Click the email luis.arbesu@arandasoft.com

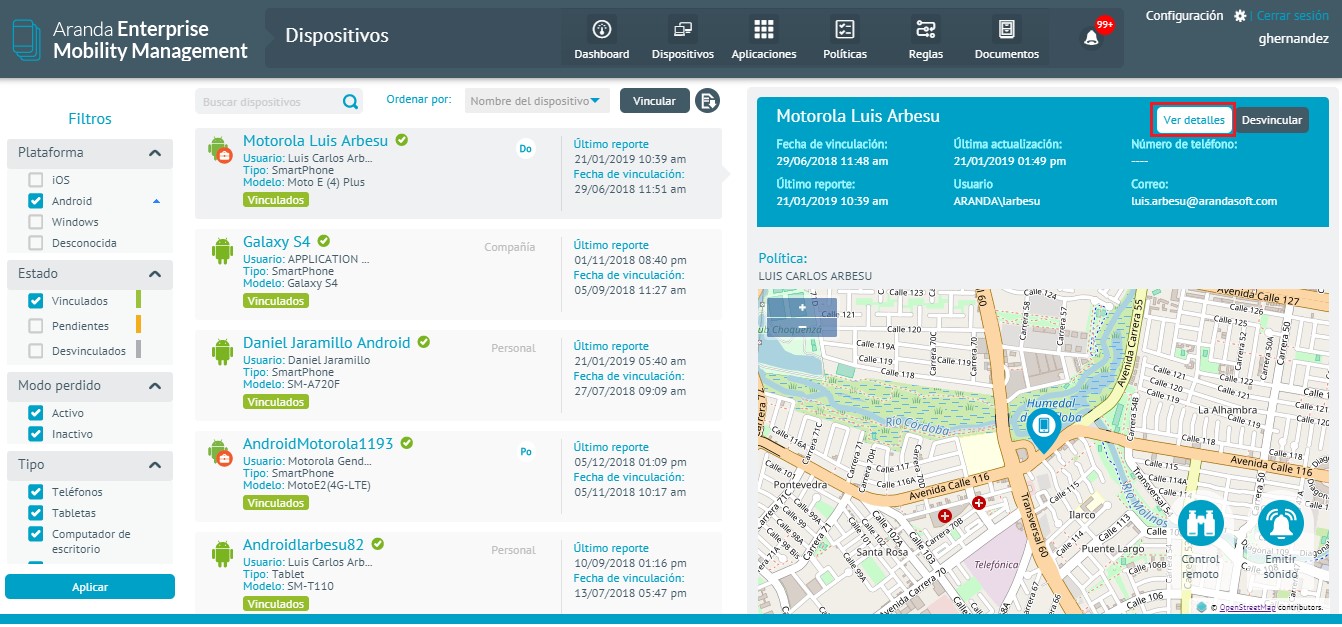(1204, 201)
